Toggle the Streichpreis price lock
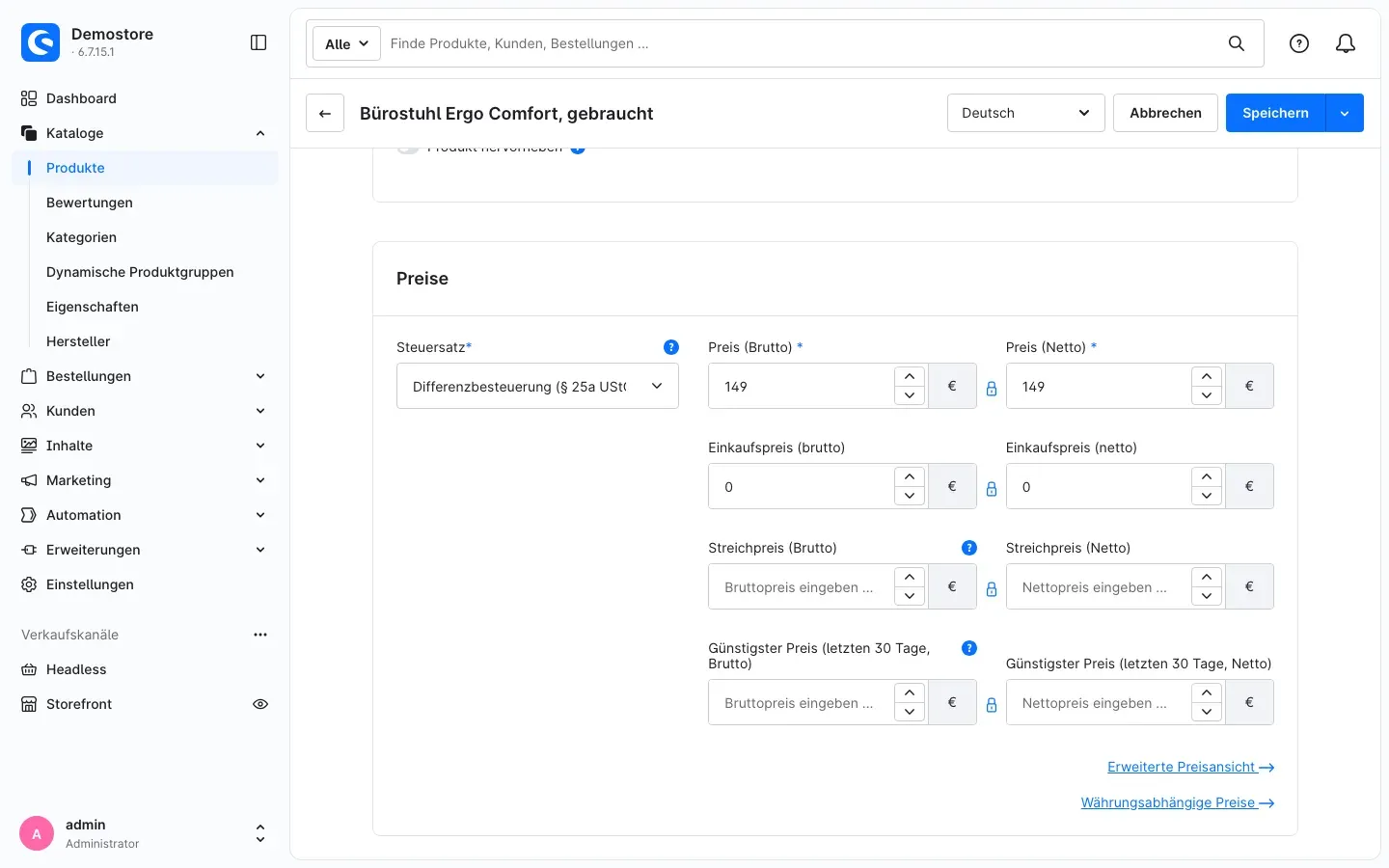 click(x=992, y=589)
